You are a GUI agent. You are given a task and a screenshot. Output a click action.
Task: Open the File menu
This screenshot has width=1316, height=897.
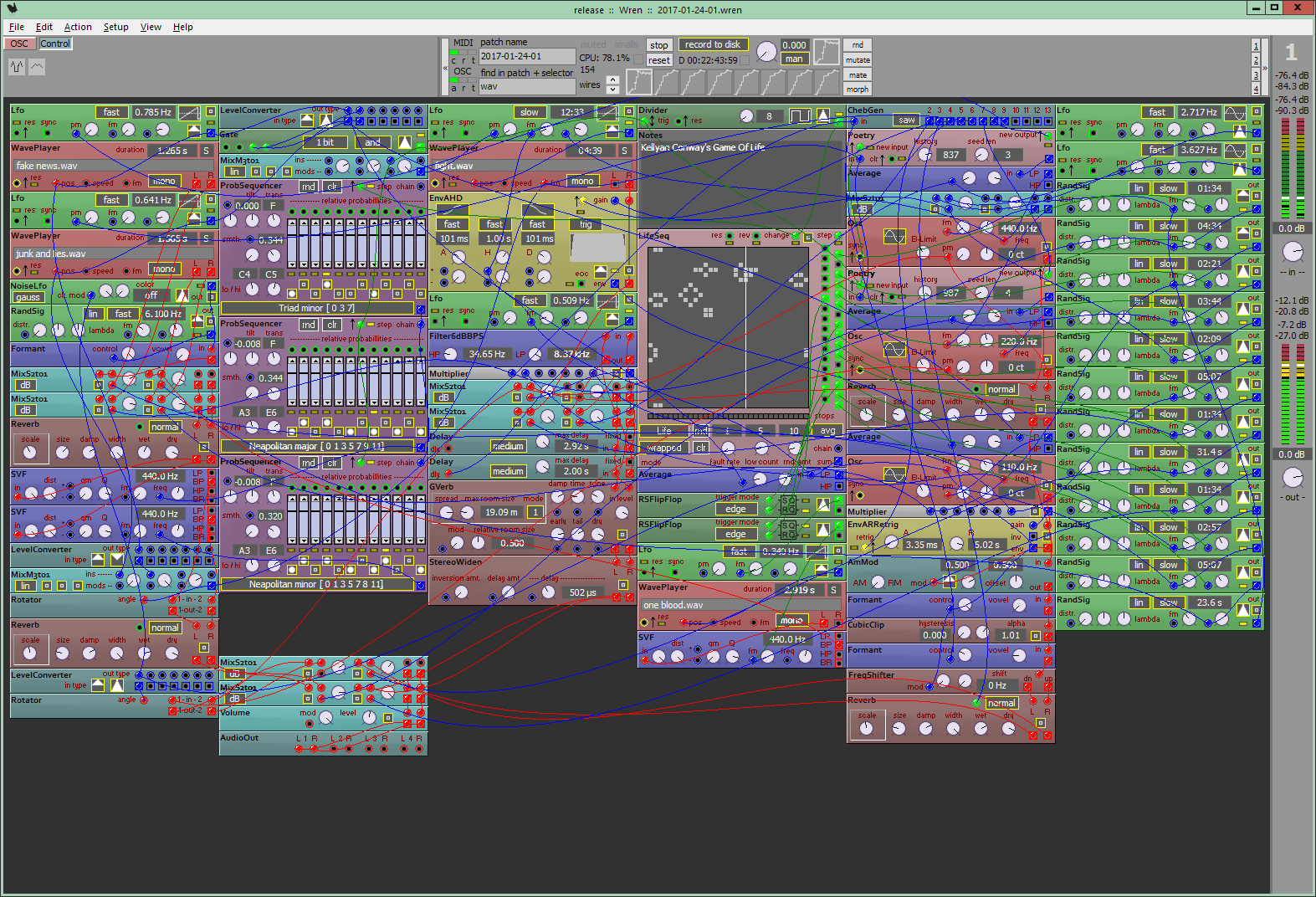point(17,27)
